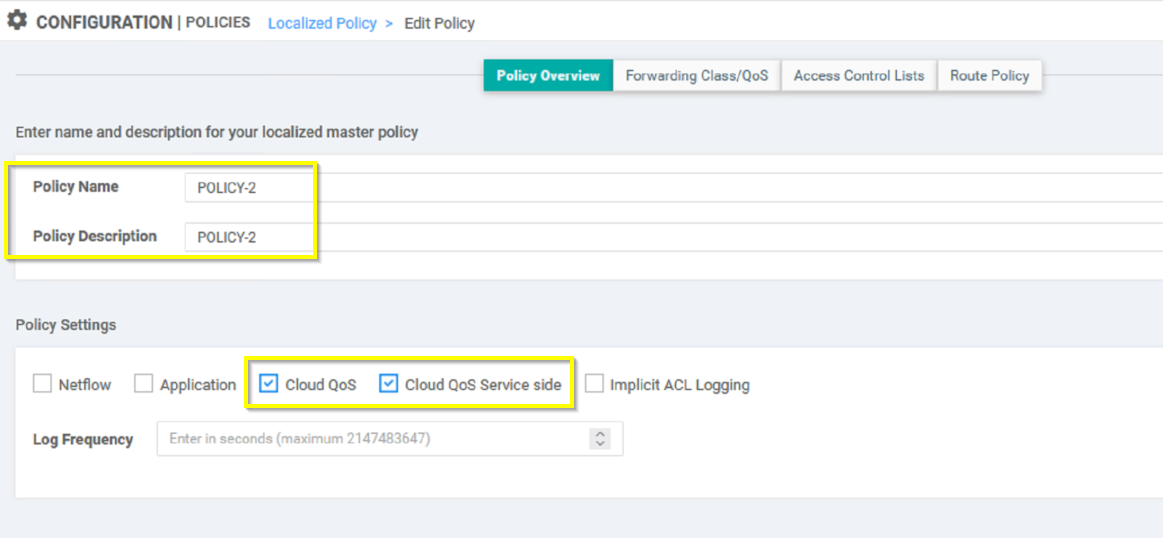
Task: Uncheck Cloud QoS Service side checkbox
Action: pyautogui.click(x=389, y=384)
